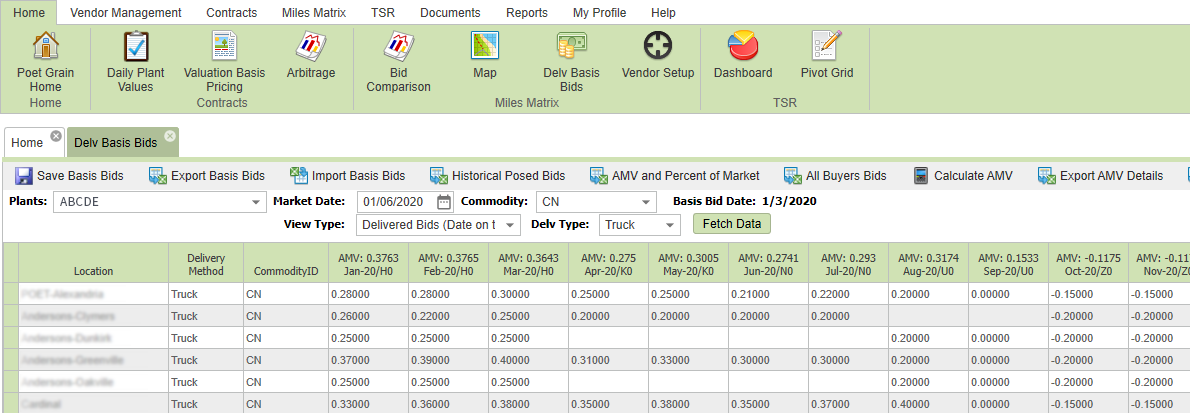This screenshot has width=1190, height=413.
Task: Click the 0.36000 Feb-20 cell
Action: click(x=449, y=405)
